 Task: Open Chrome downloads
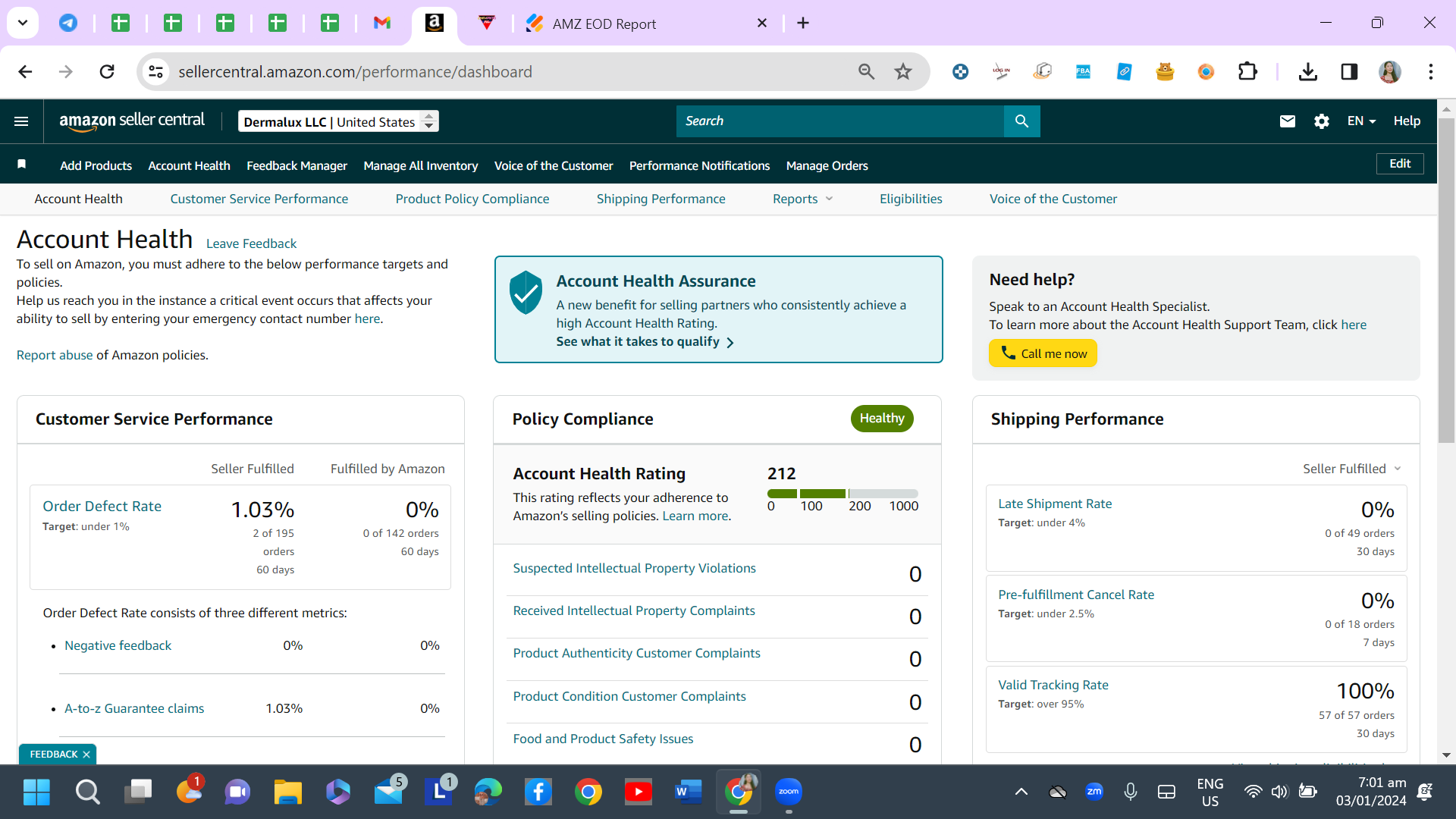click(x=1307, y=71)
